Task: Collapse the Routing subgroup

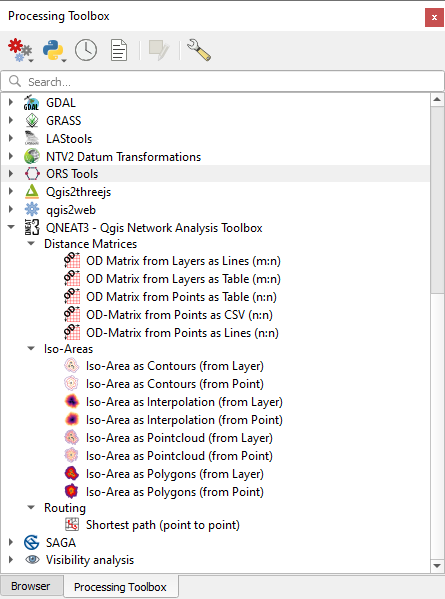Action: click(x=31, y=507)
